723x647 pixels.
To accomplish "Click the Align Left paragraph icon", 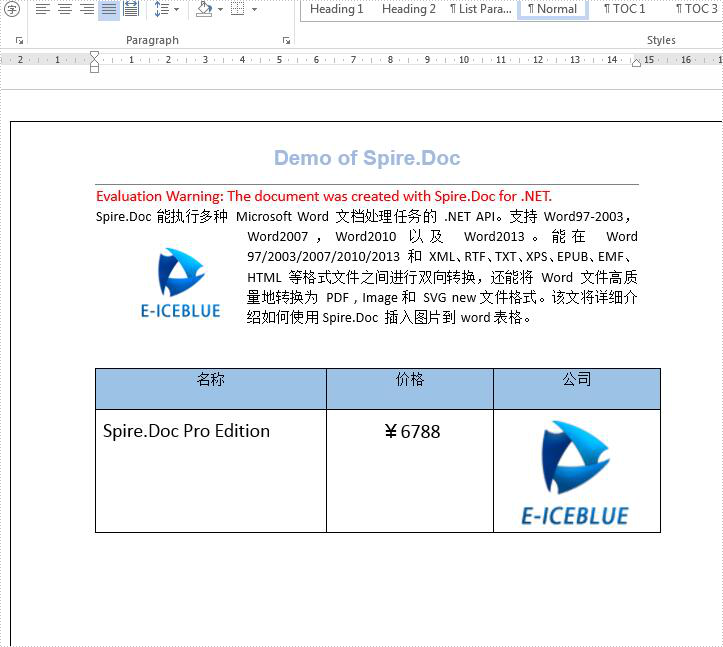I will point(41,9).
